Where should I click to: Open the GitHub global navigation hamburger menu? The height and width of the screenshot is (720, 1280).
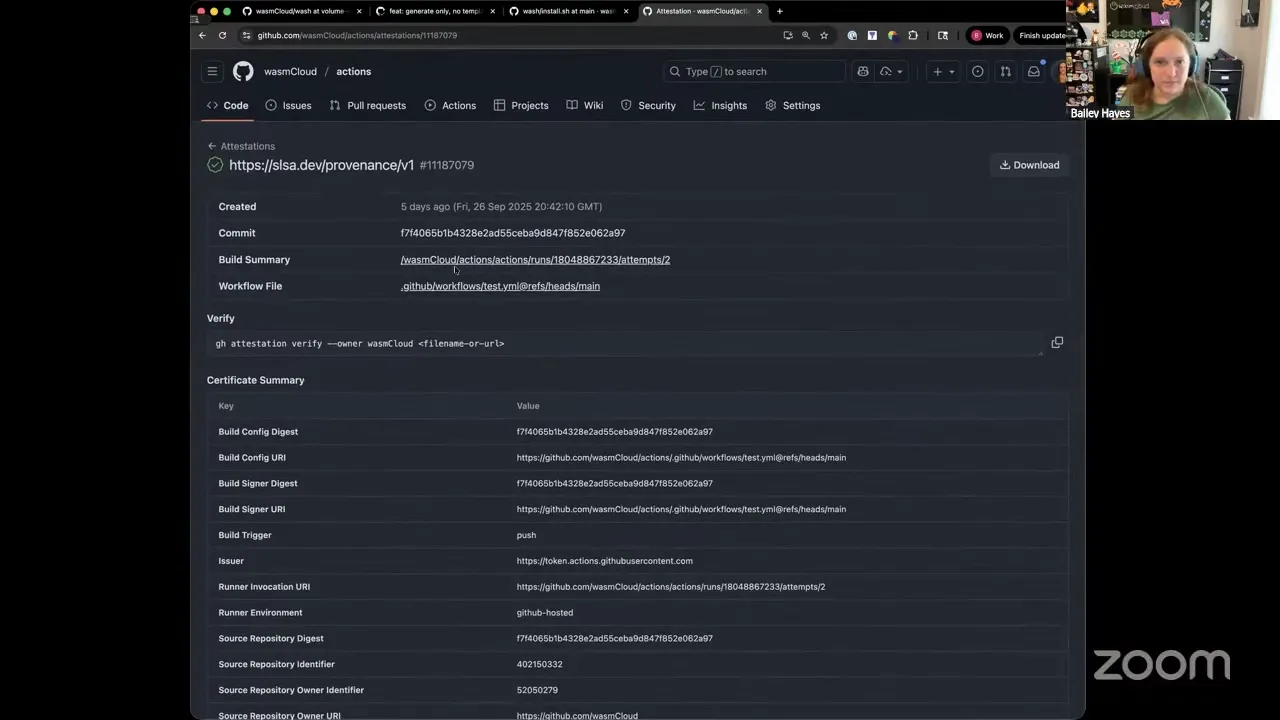(212, 72)
